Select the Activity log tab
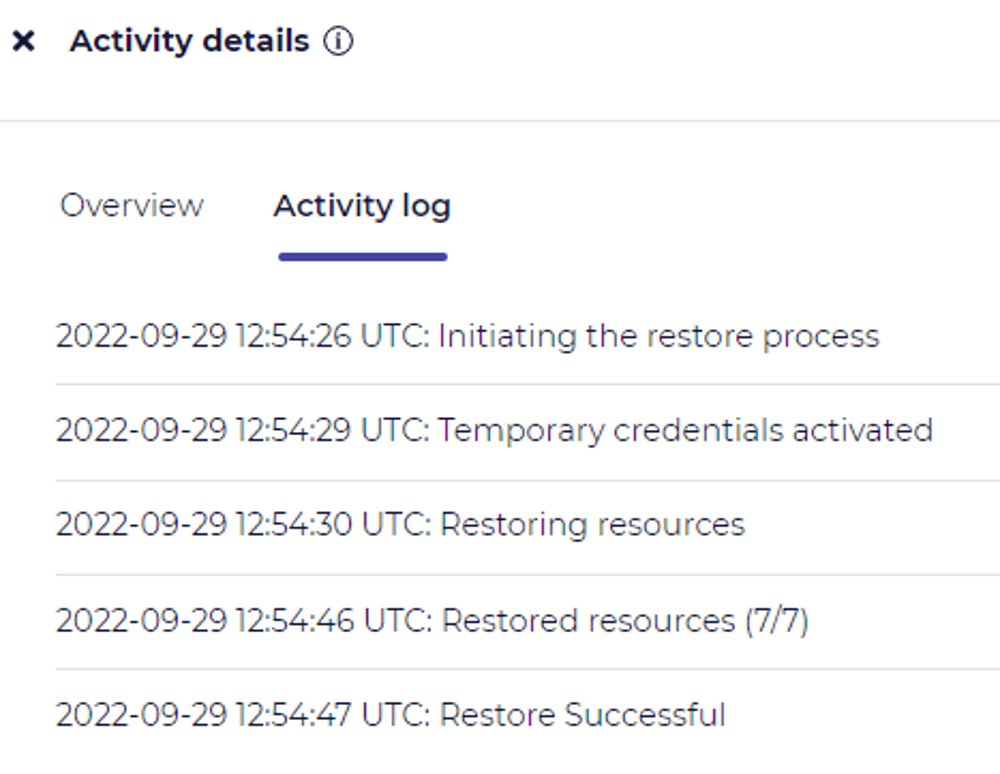The image size is (1000, 774). [x=362, y=206]
